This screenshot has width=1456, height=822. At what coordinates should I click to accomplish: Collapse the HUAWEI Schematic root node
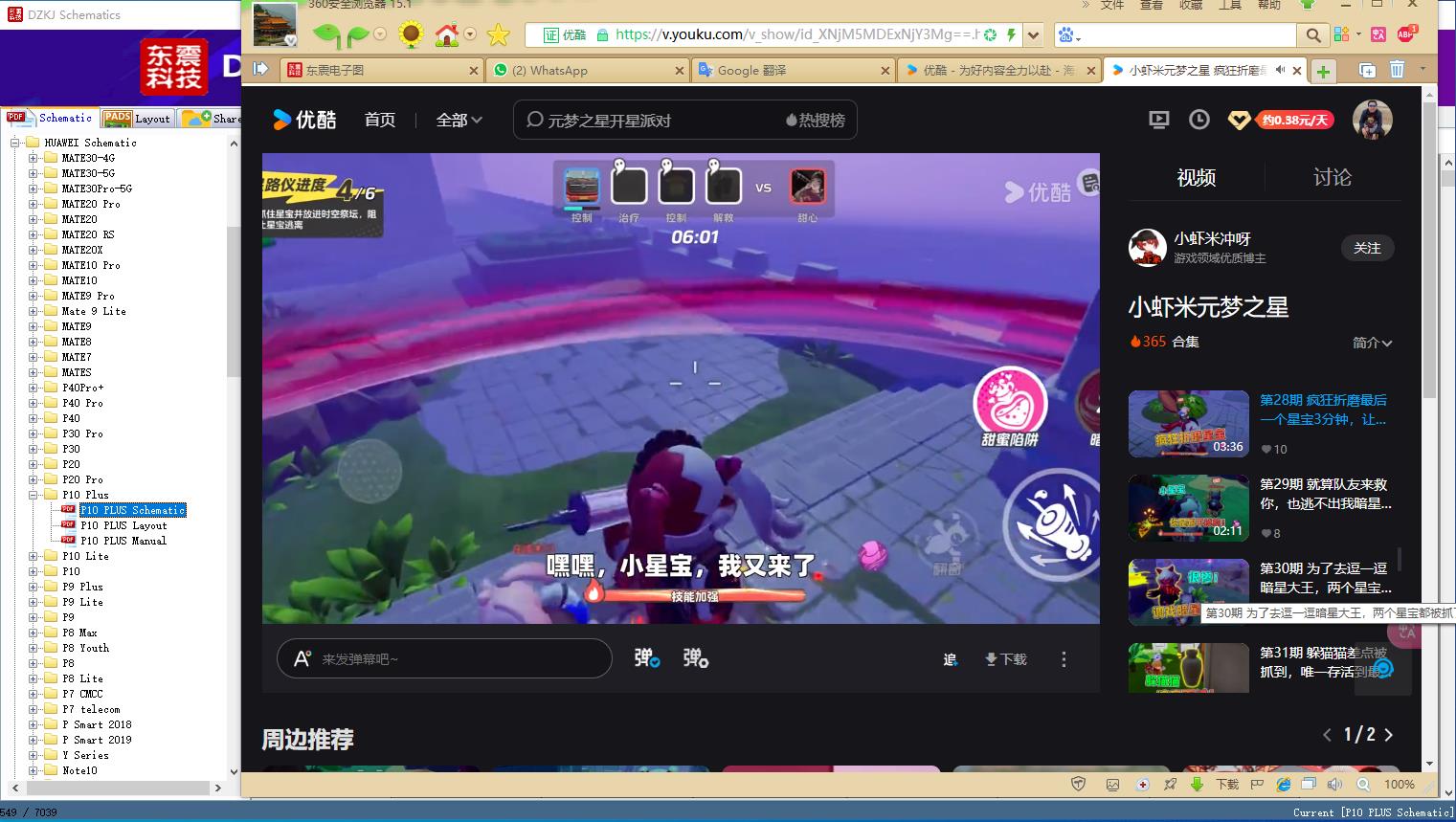15,143
